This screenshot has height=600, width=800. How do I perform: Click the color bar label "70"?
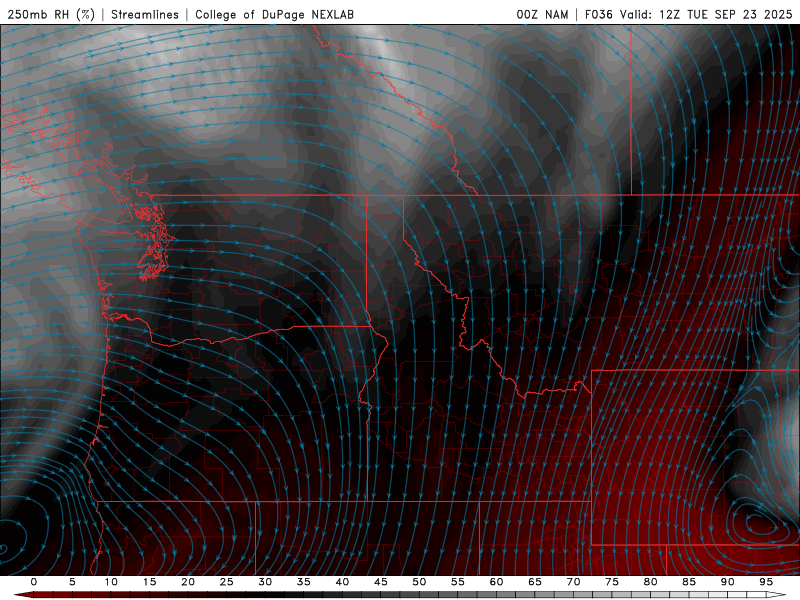[x=573, y=582]
